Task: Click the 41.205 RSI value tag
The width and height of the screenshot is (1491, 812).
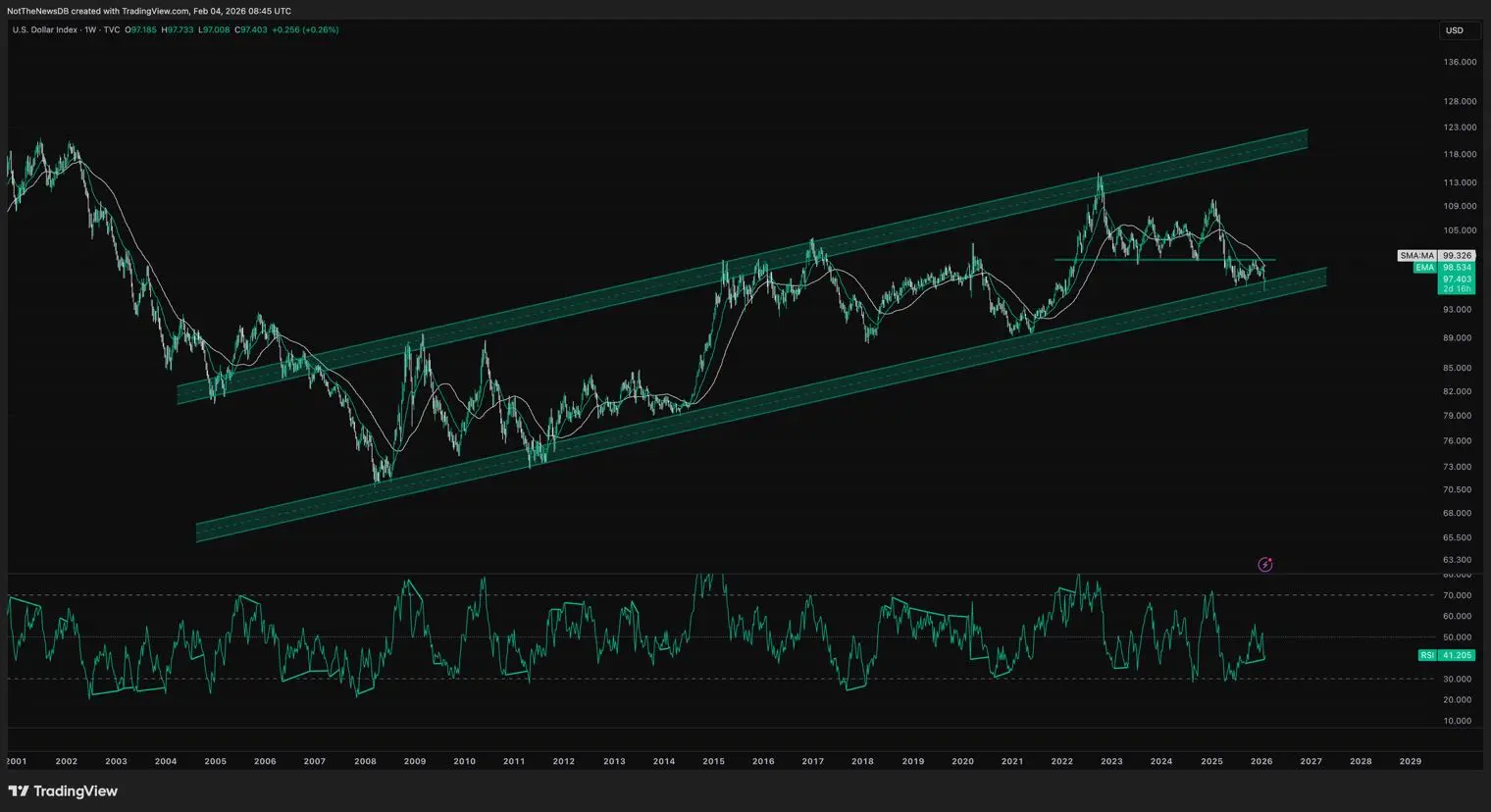Action: tap(1458, 655)
